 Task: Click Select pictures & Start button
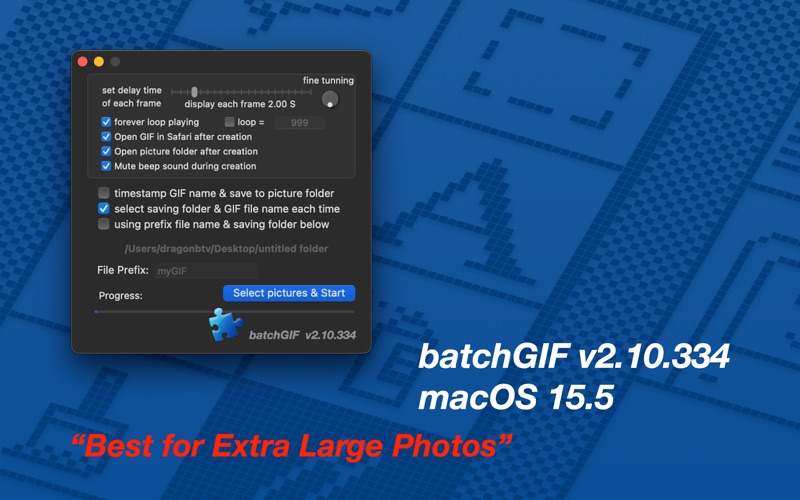[289, 293]
